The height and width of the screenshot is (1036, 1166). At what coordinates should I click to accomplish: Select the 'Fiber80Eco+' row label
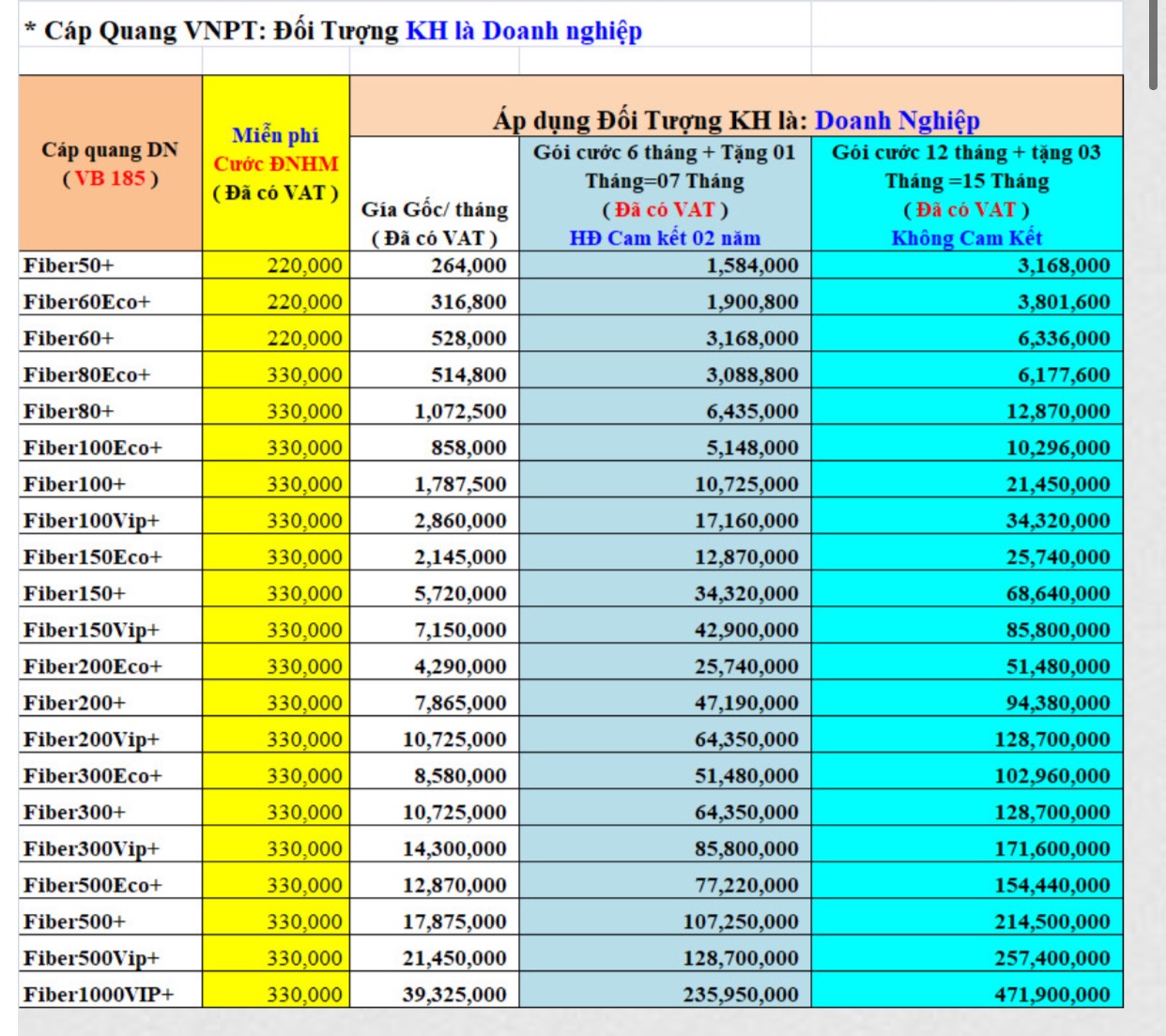pyautogui.click(x=86, y=375)
